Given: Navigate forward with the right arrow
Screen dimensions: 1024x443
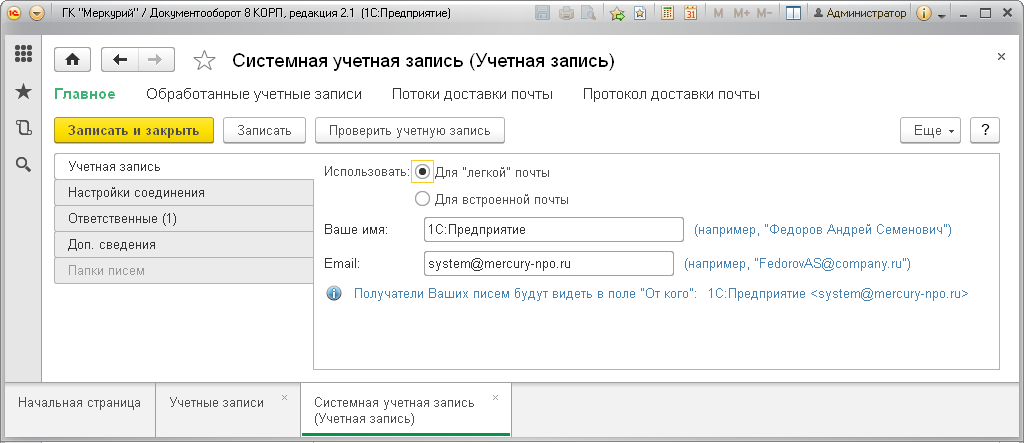Looking at the screenshot, I should pyautogui.click(x=155, y=59).
